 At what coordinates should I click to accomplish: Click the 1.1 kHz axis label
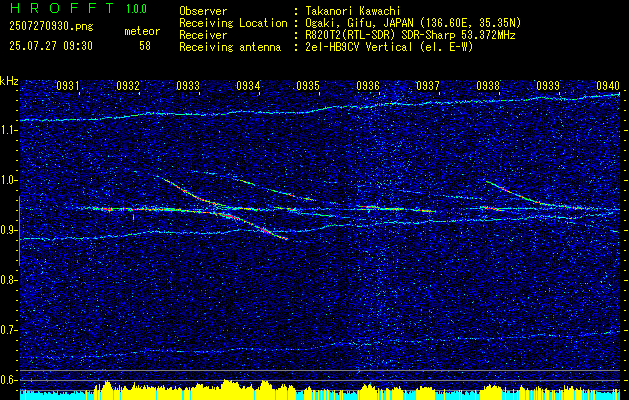(9, 130)
